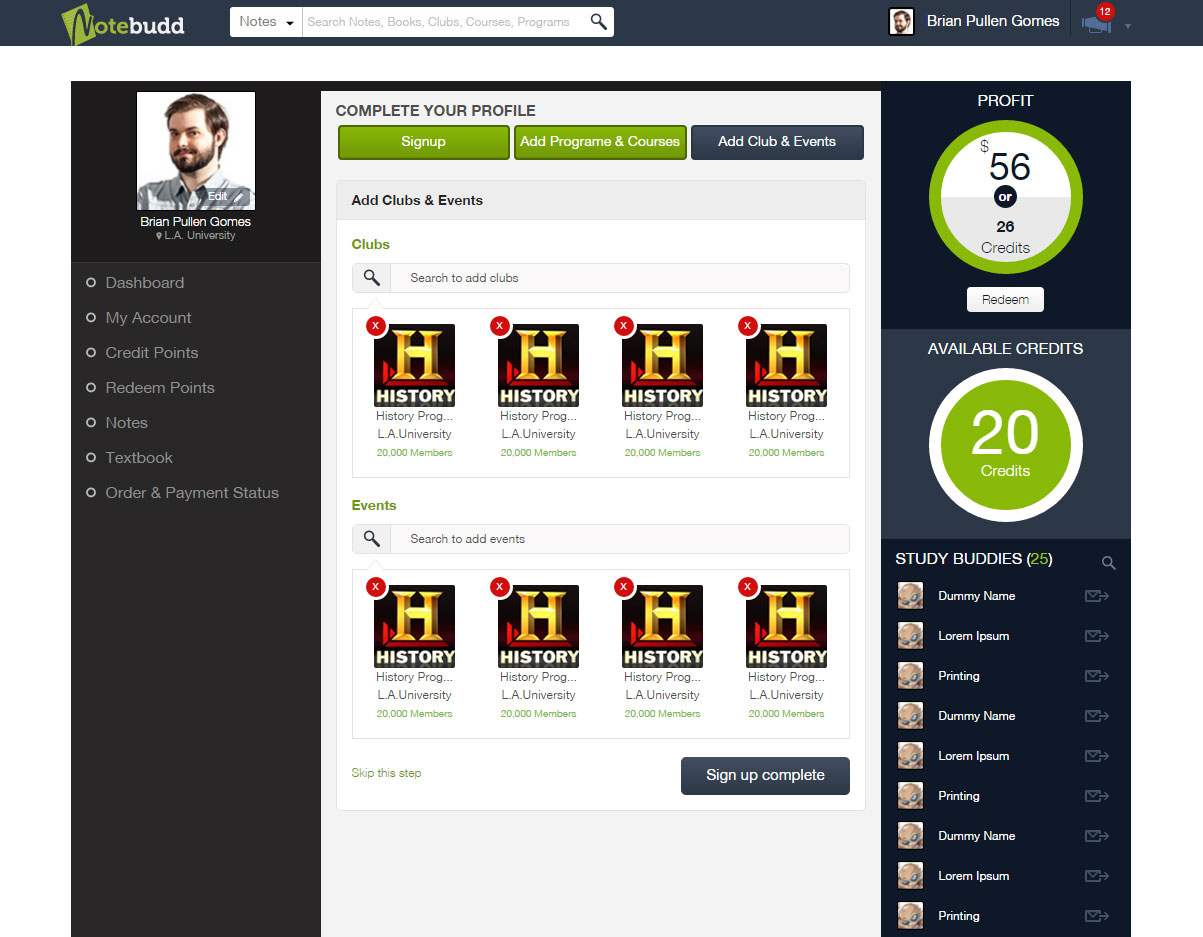The height and width of the screenshot is (937, 1203).
Task: Open Dashboard in the sidebar
Action: pyautogui.click(x=145, y=283)
